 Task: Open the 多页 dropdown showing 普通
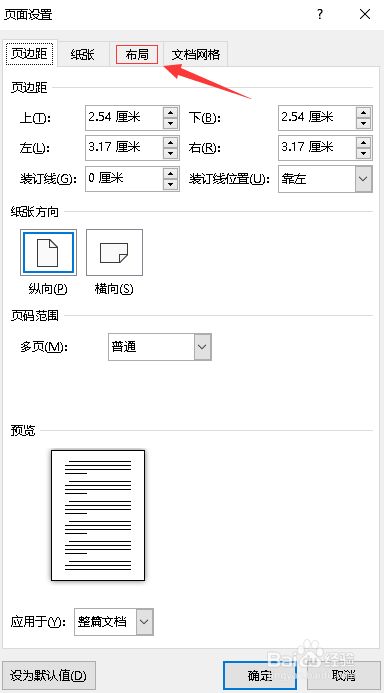pos(160,347)
